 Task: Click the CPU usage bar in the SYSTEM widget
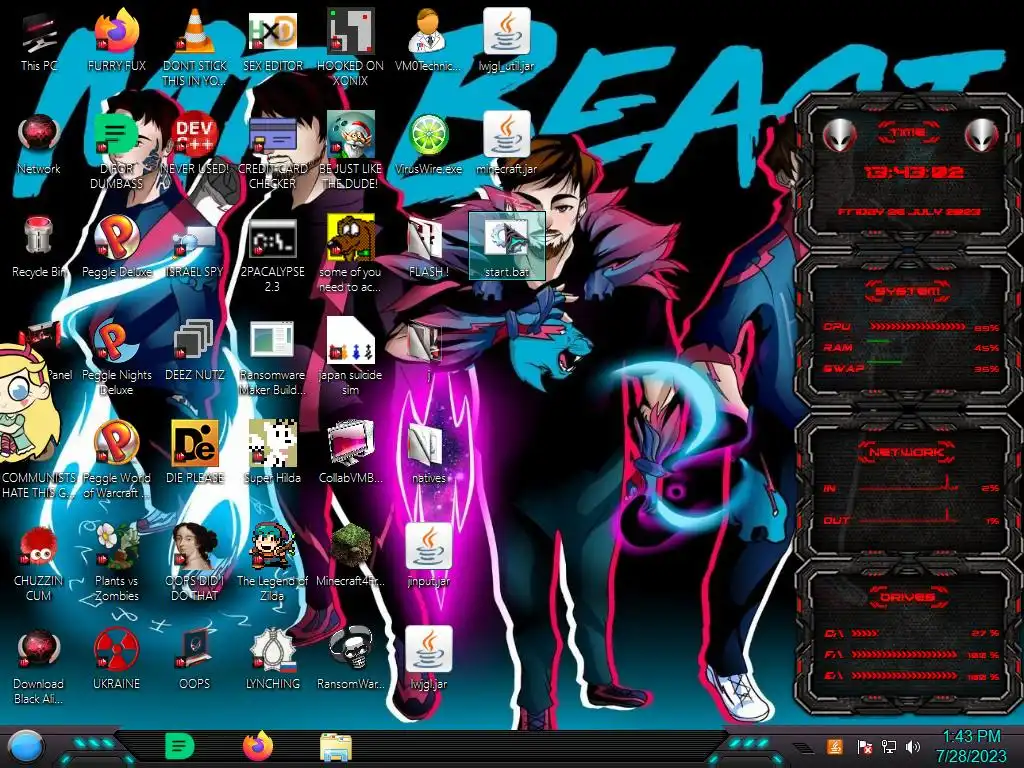tap(917, 326)
